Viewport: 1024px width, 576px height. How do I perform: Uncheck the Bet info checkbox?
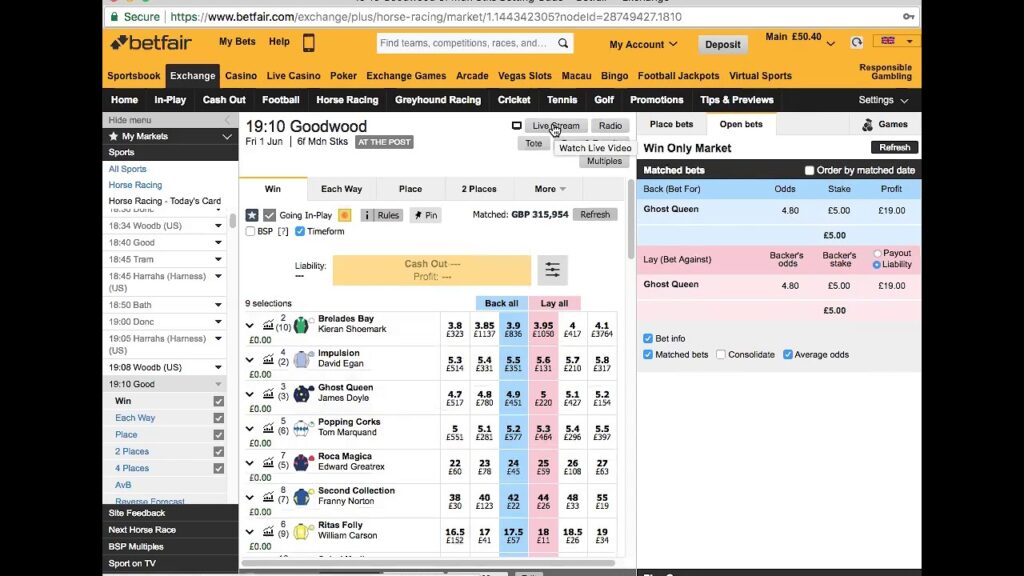[648, 338]
